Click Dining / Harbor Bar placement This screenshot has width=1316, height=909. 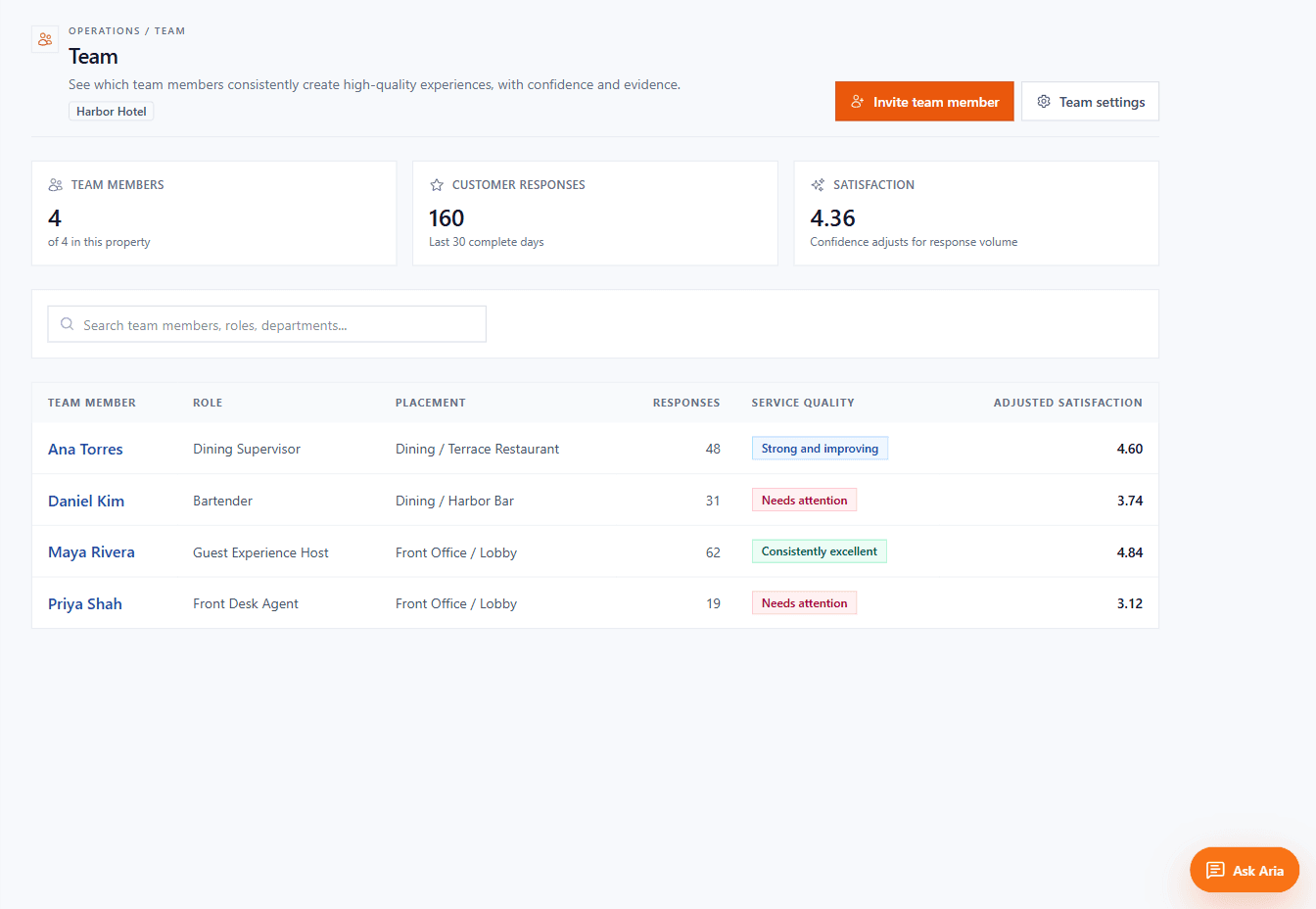point(454,501)
